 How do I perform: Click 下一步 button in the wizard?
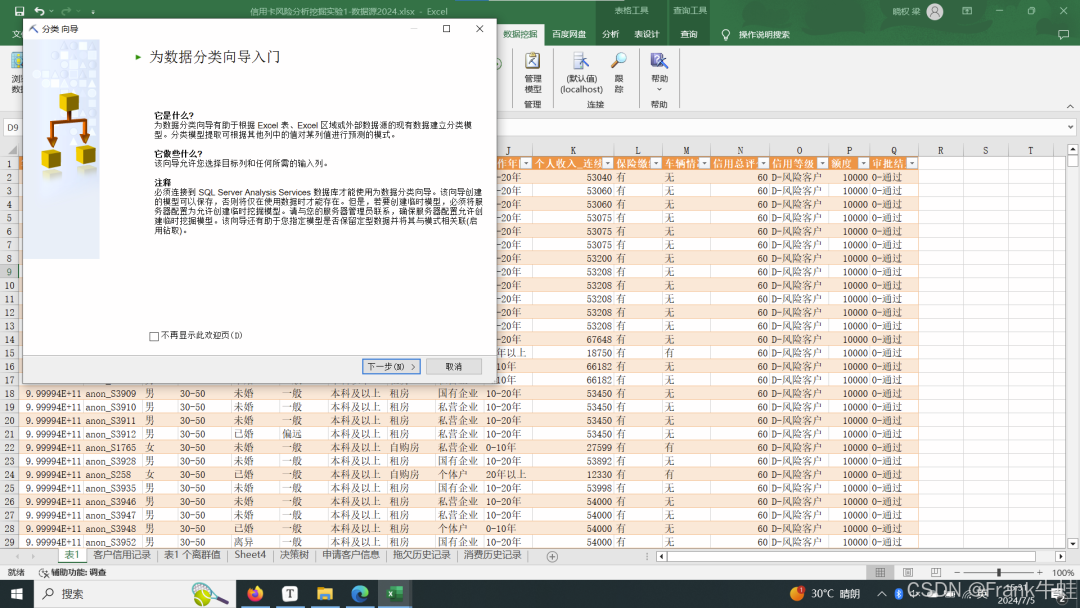click(390, 367)
